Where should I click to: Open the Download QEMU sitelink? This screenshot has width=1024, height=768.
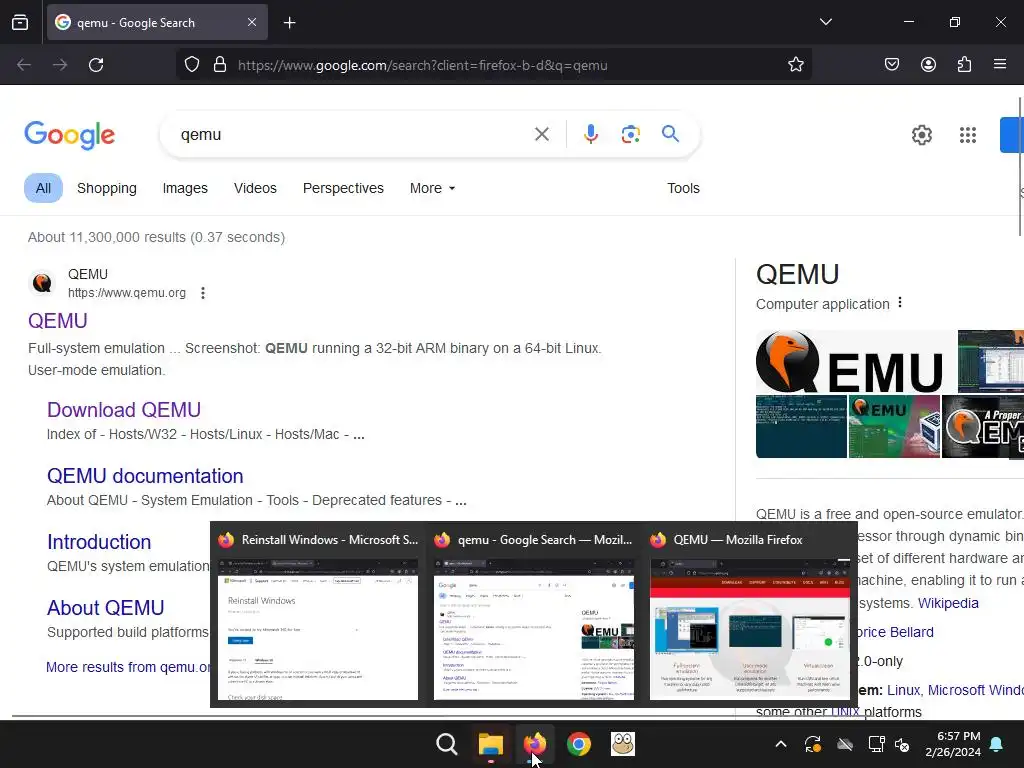[123, 409]
